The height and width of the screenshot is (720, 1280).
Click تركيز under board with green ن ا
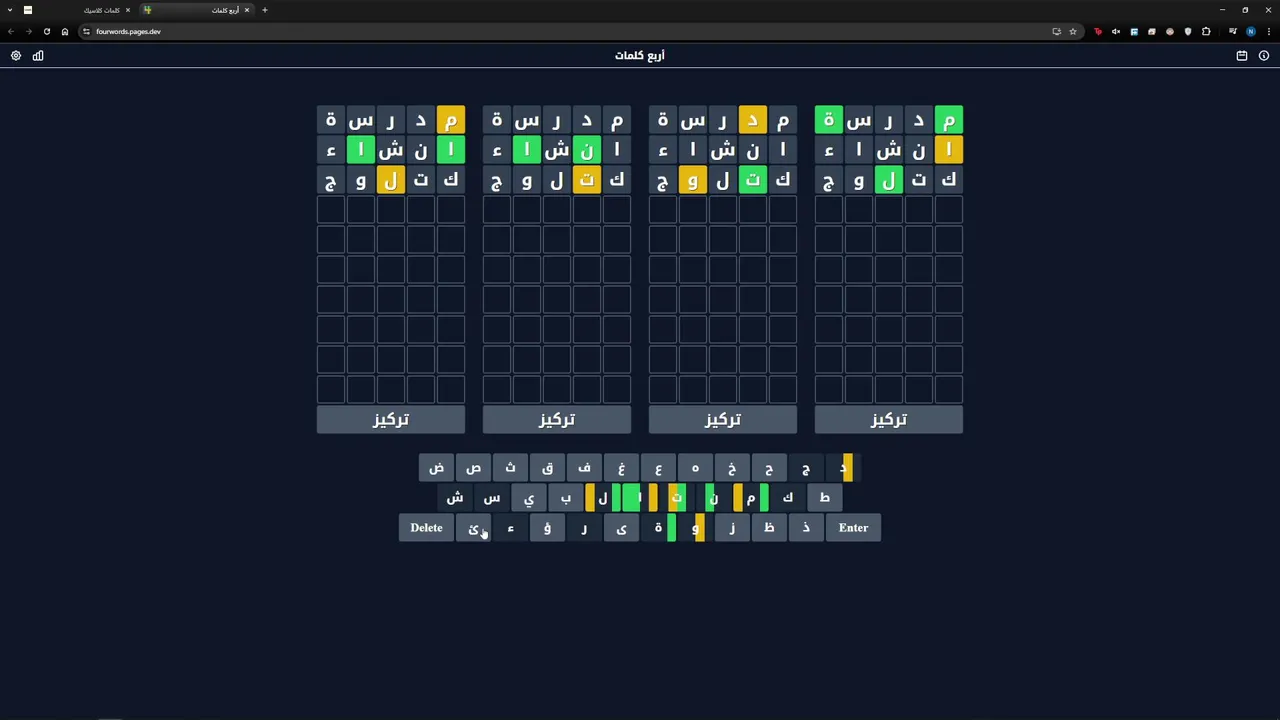pos(557,420)
